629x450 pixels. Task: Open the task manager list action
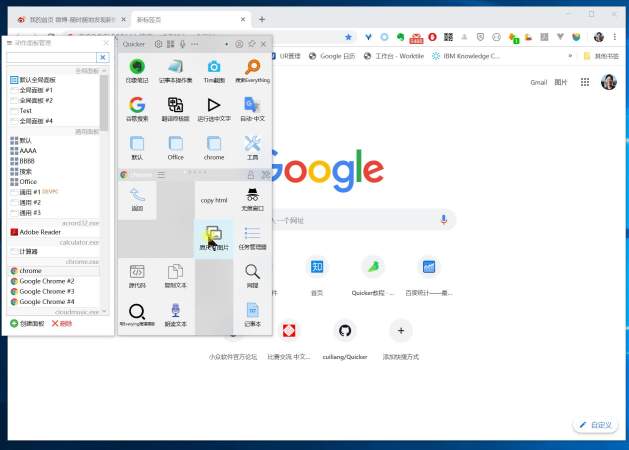coord(252,238)
